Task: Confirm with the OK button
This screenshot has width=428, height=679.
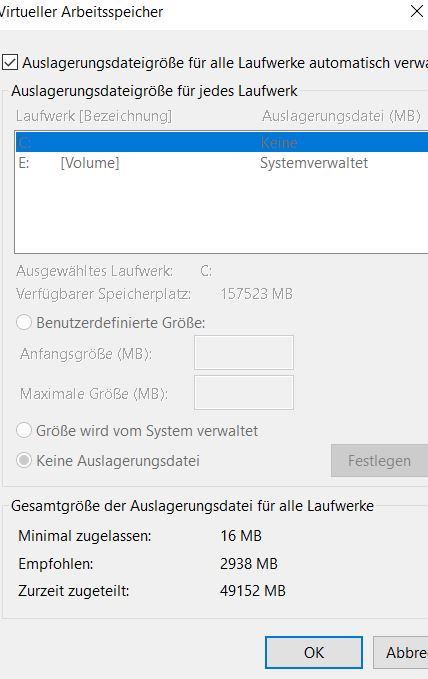Action: 314,652
